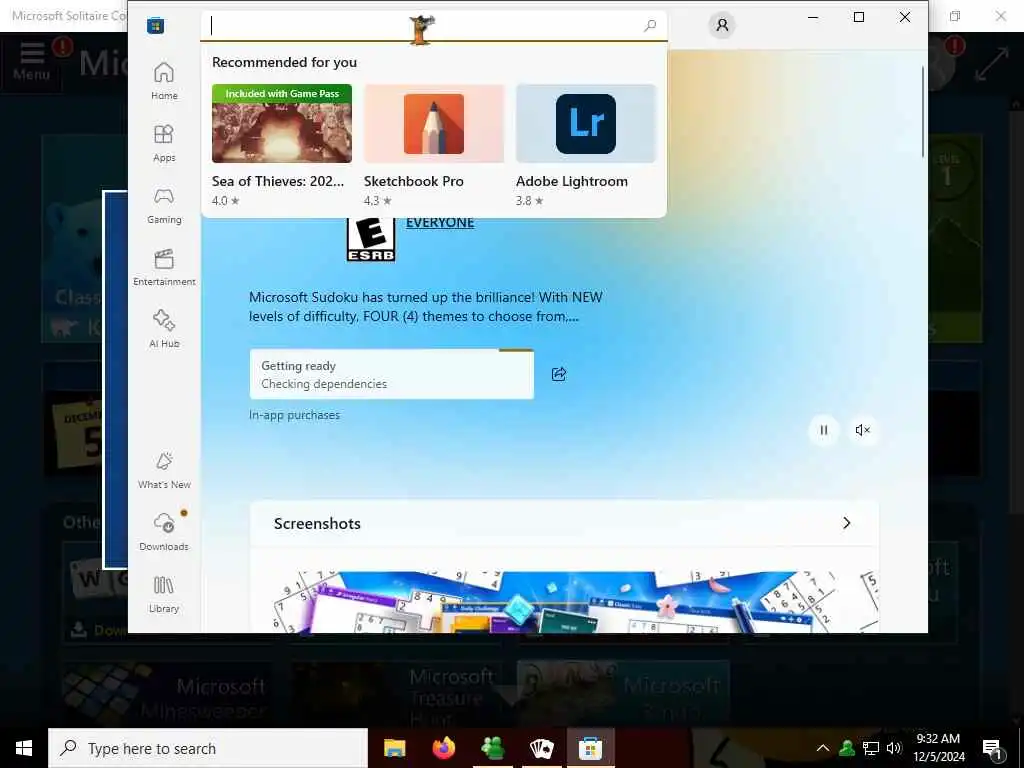The height and width of the screenshot is (768, 1024).
Task: Click the ESRB rating badge
Action: pyautogui.click(x=371, y=240)
